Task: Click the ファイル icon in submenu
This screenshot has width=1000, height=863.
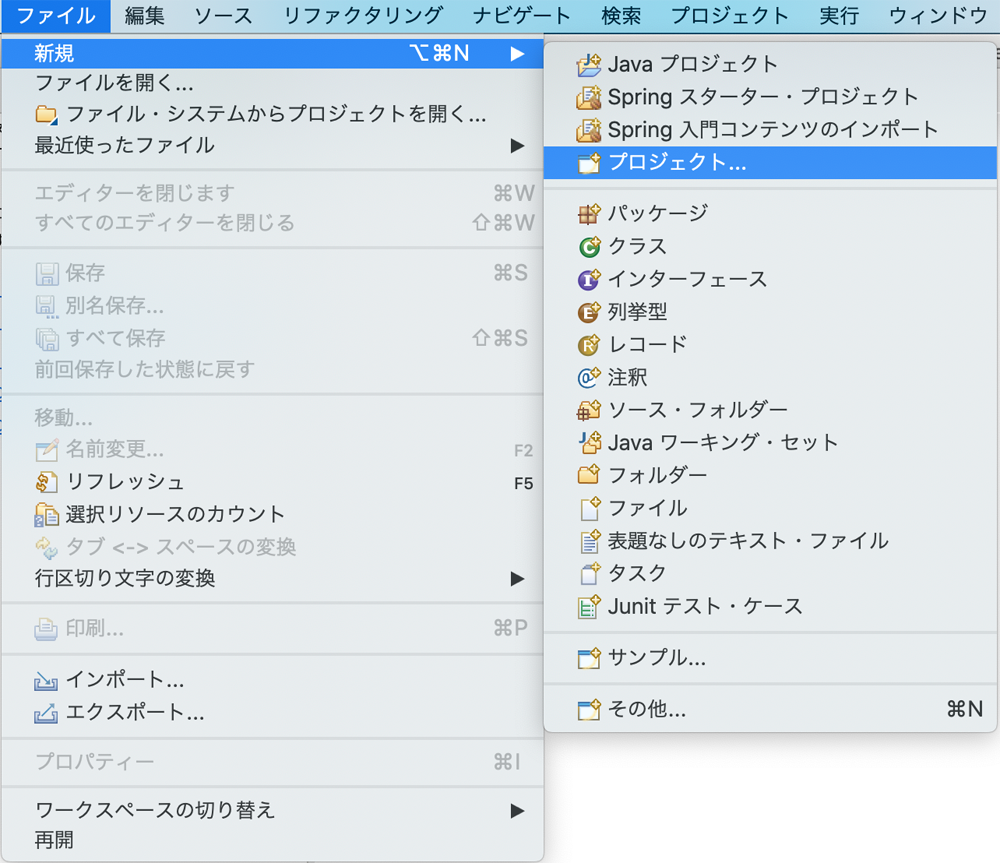Action: (x=590, y=508)
